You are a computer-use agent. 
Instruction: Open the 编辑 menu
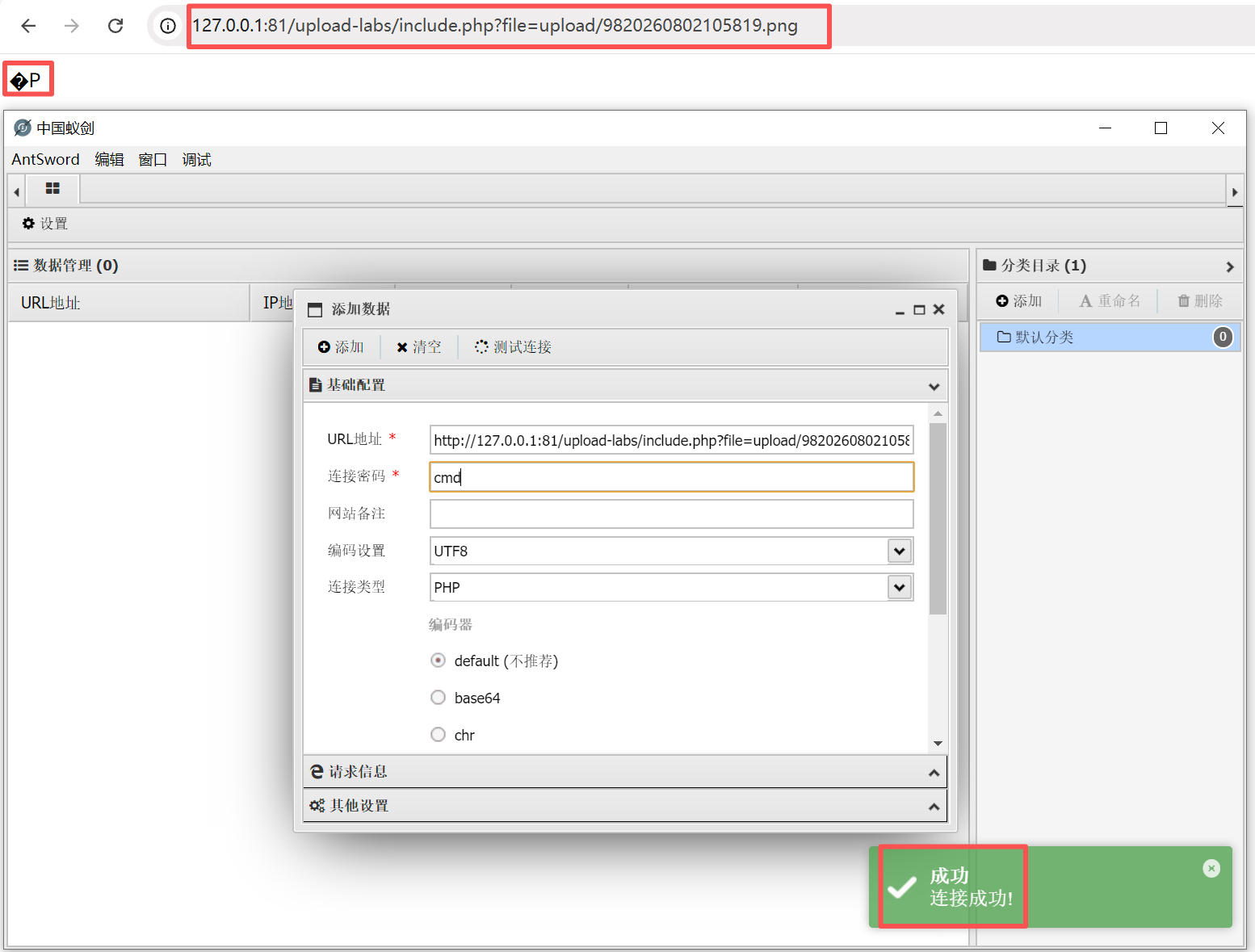(x=109, y=160)
